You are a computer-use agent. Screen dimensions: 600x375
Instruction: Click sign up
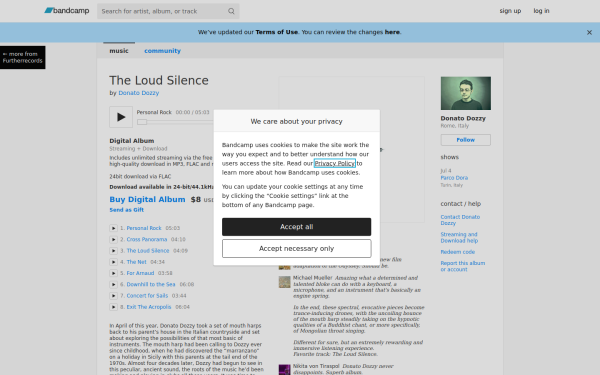click(x=510, y=11)
